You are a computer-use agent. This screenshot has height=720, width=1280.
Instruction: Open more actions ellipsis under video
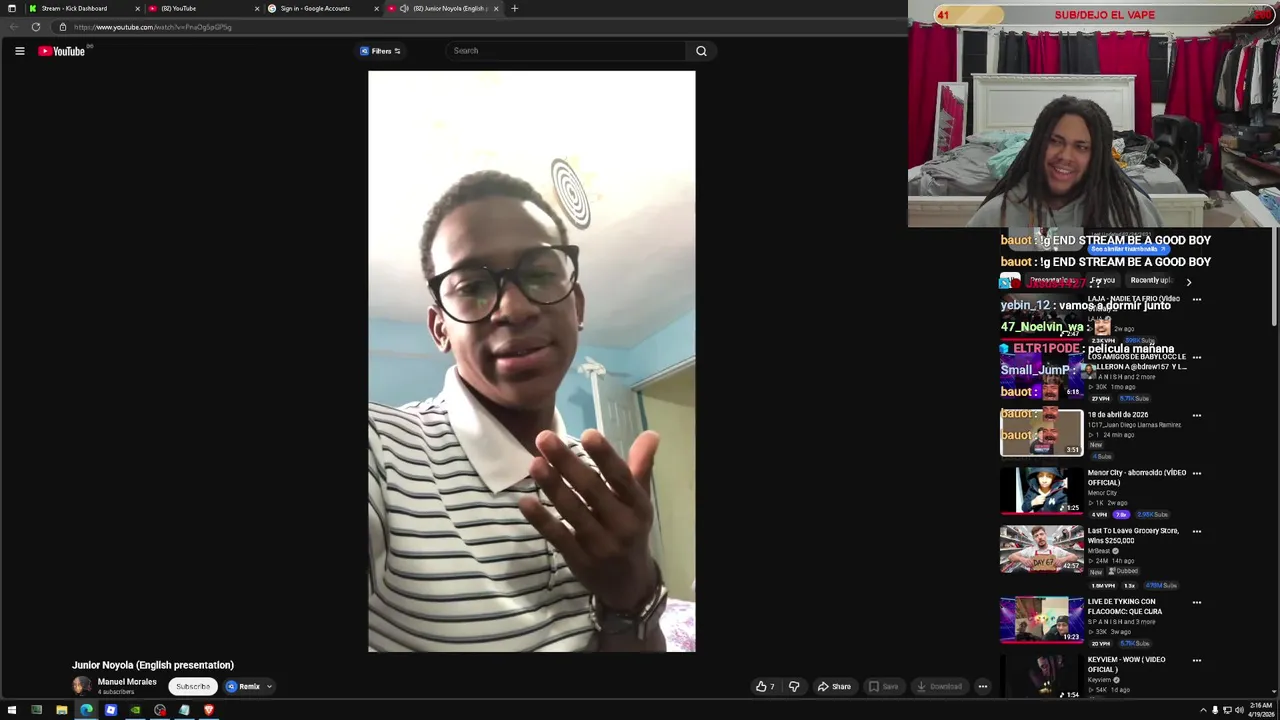click(x=983, y=687)
